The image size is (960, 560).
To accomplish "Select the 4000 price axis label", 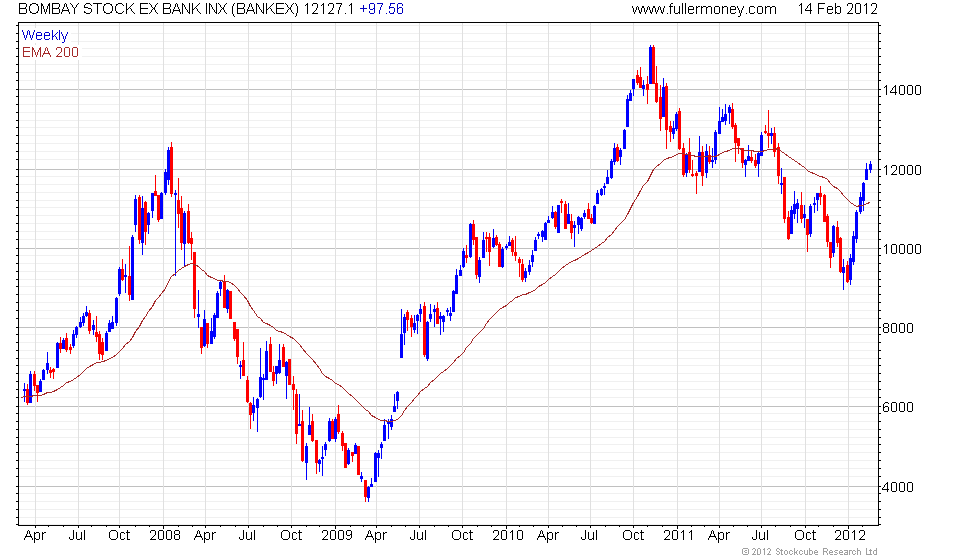I will point(898,487).
